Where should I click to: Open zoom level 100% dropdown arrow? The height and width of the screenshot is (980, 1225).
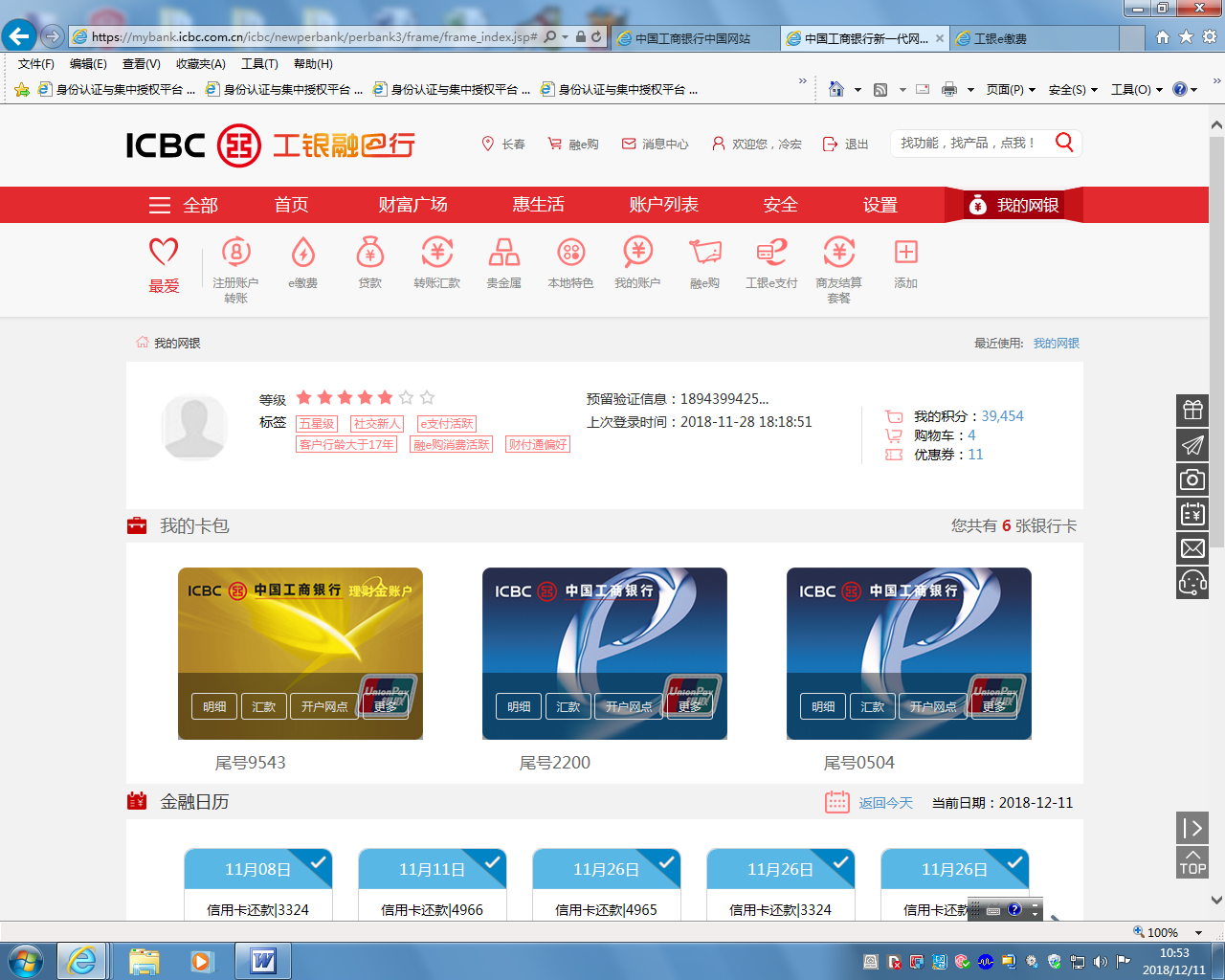pos(1198,932)
